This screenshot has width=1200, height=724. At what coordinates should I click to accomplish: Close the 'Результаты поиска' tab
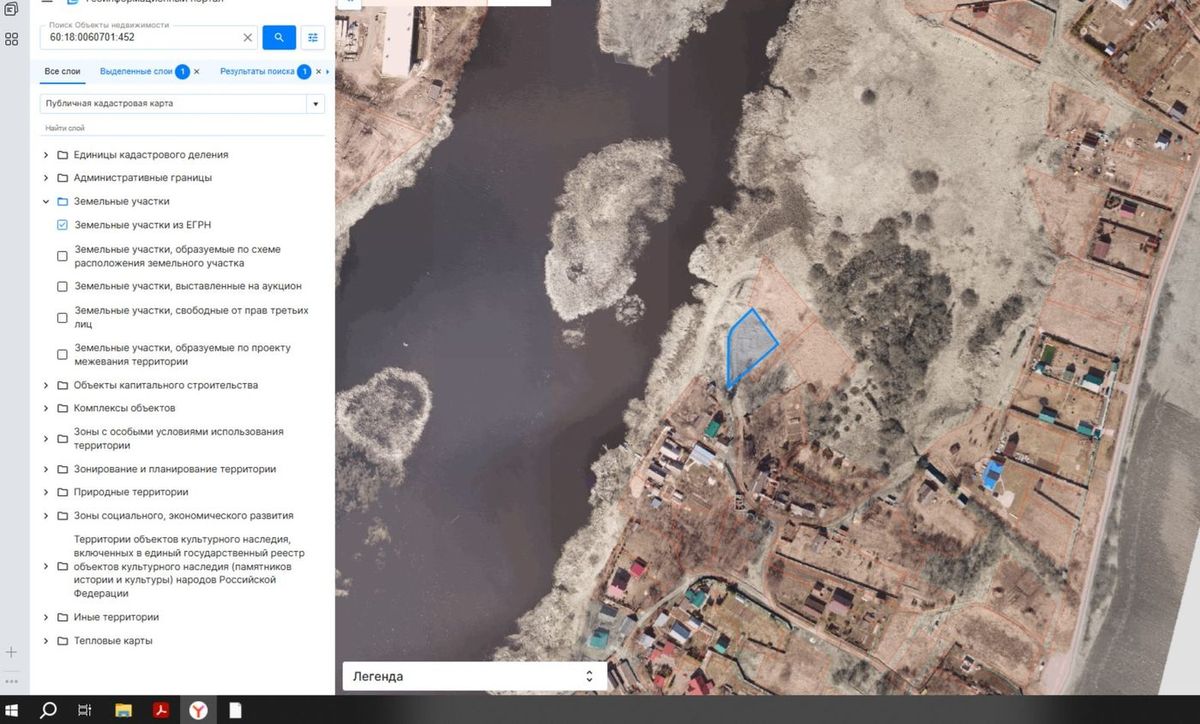pyautogui.click(x=320, y=72)
